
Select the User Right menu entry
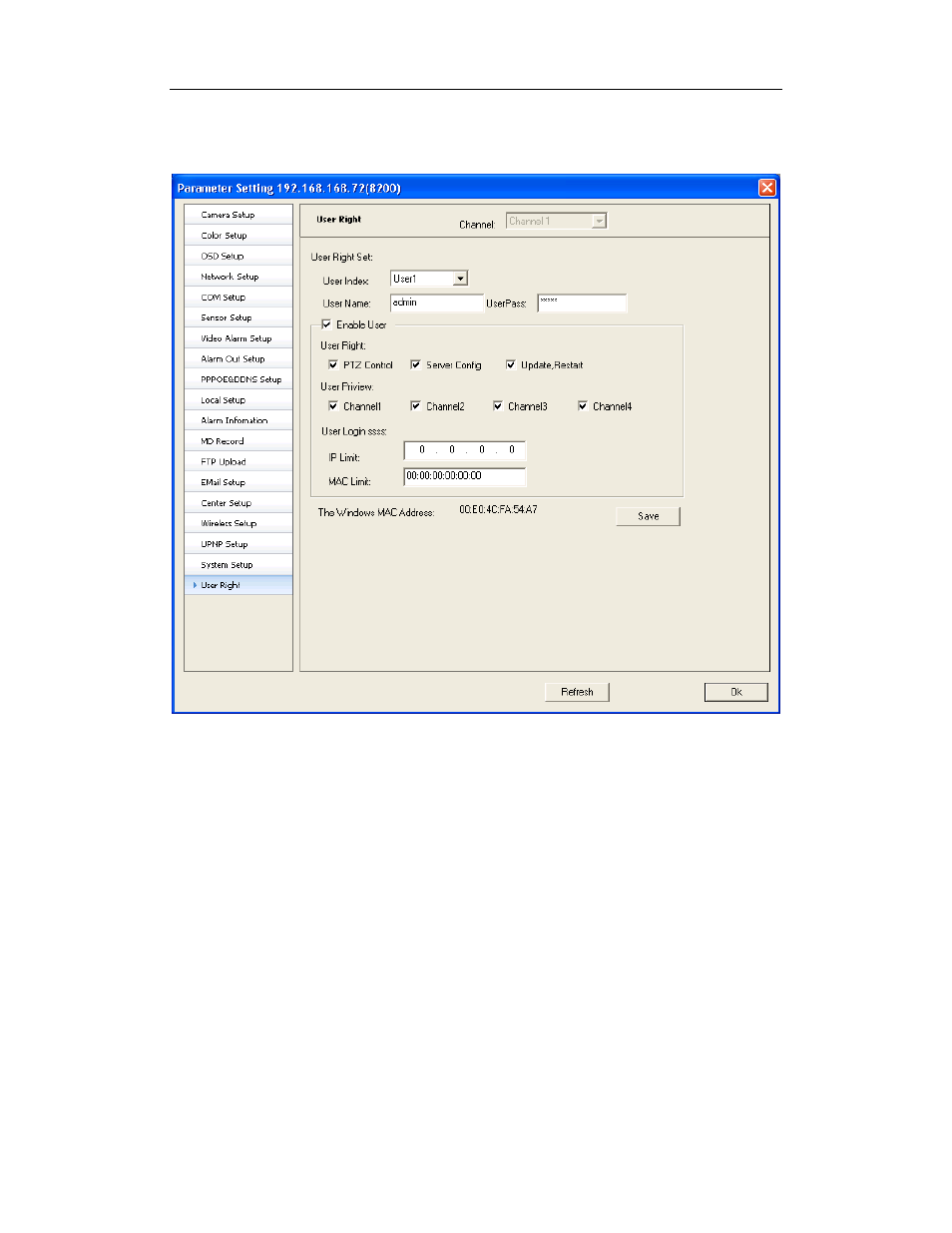238,585
